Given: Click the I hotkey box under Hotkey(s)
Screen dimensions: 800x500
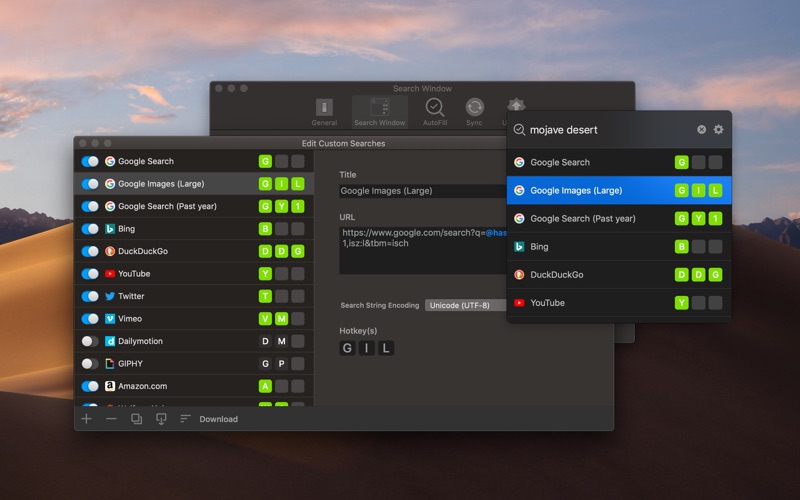Looking at the screenshot, I should coord(366,348).
